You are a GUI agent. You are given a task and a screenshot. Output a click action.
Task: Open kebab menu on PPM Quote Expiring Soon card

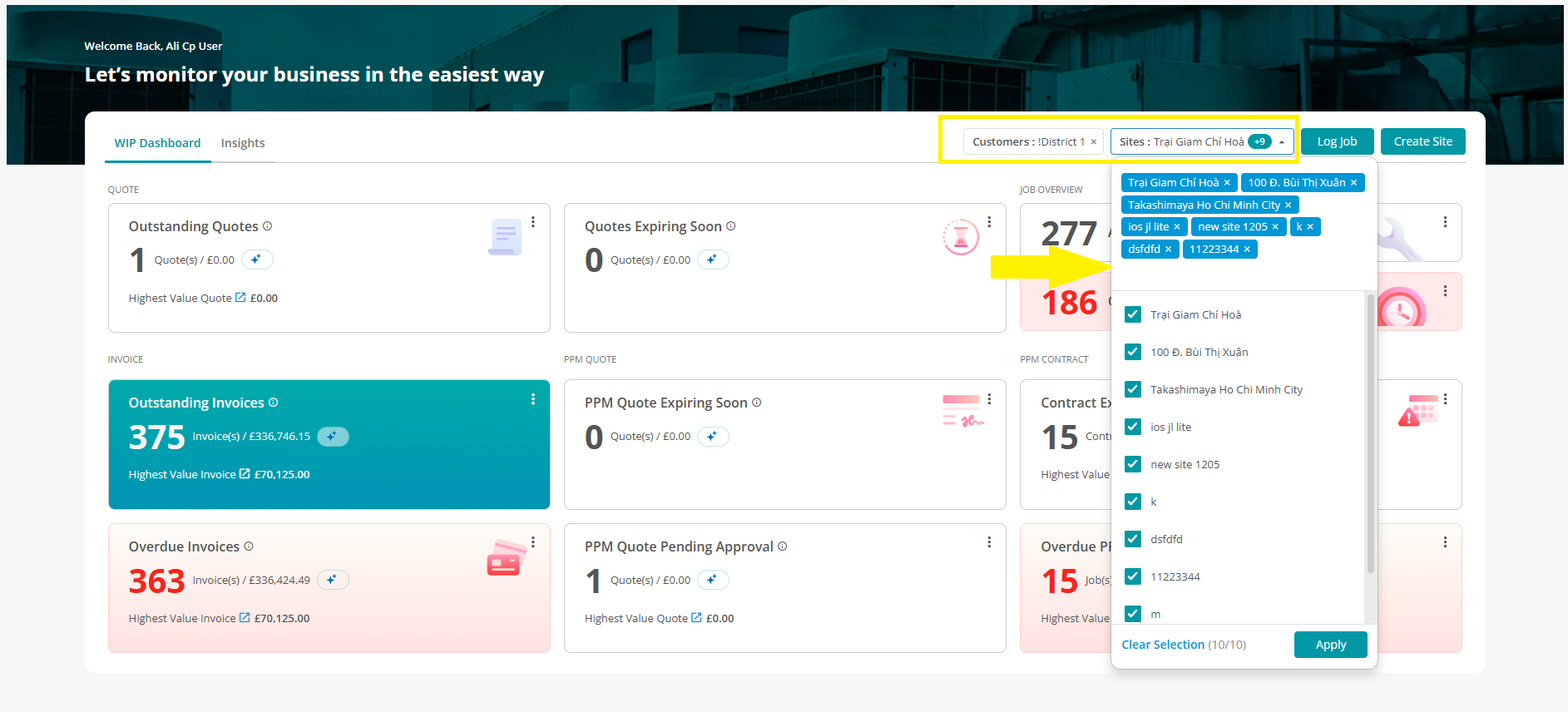click(x=989, y=399)
